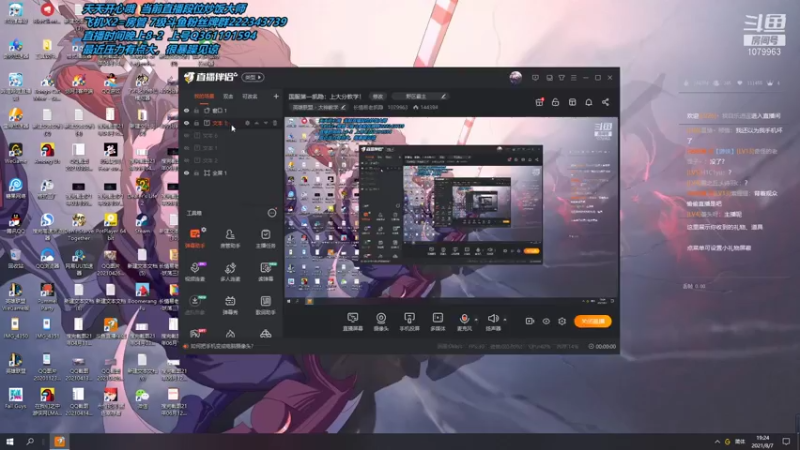The height and width of the screenshot is (450, 800).
Task: Toggle the lock on 窗口 1 layer
Action: click(x=196, y=110)
